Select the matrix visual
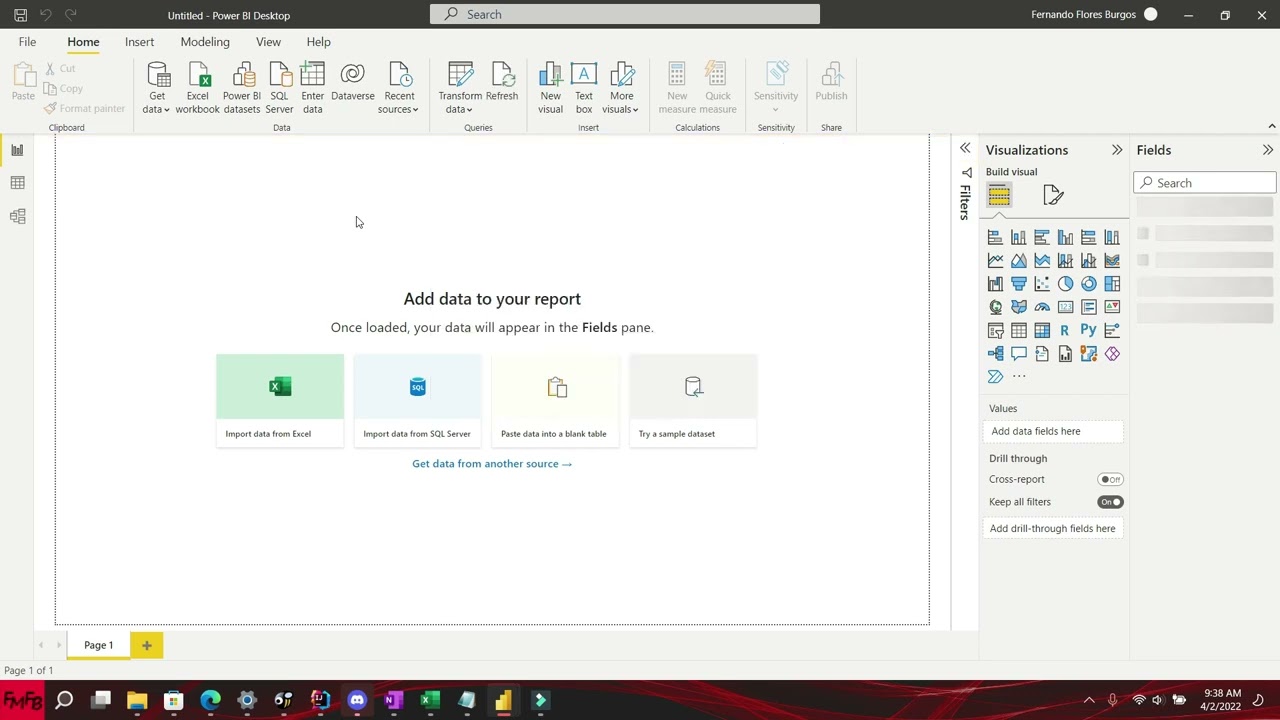Image resolution: width=1280 pixels, height=720 pixels. coord(1042,330)
